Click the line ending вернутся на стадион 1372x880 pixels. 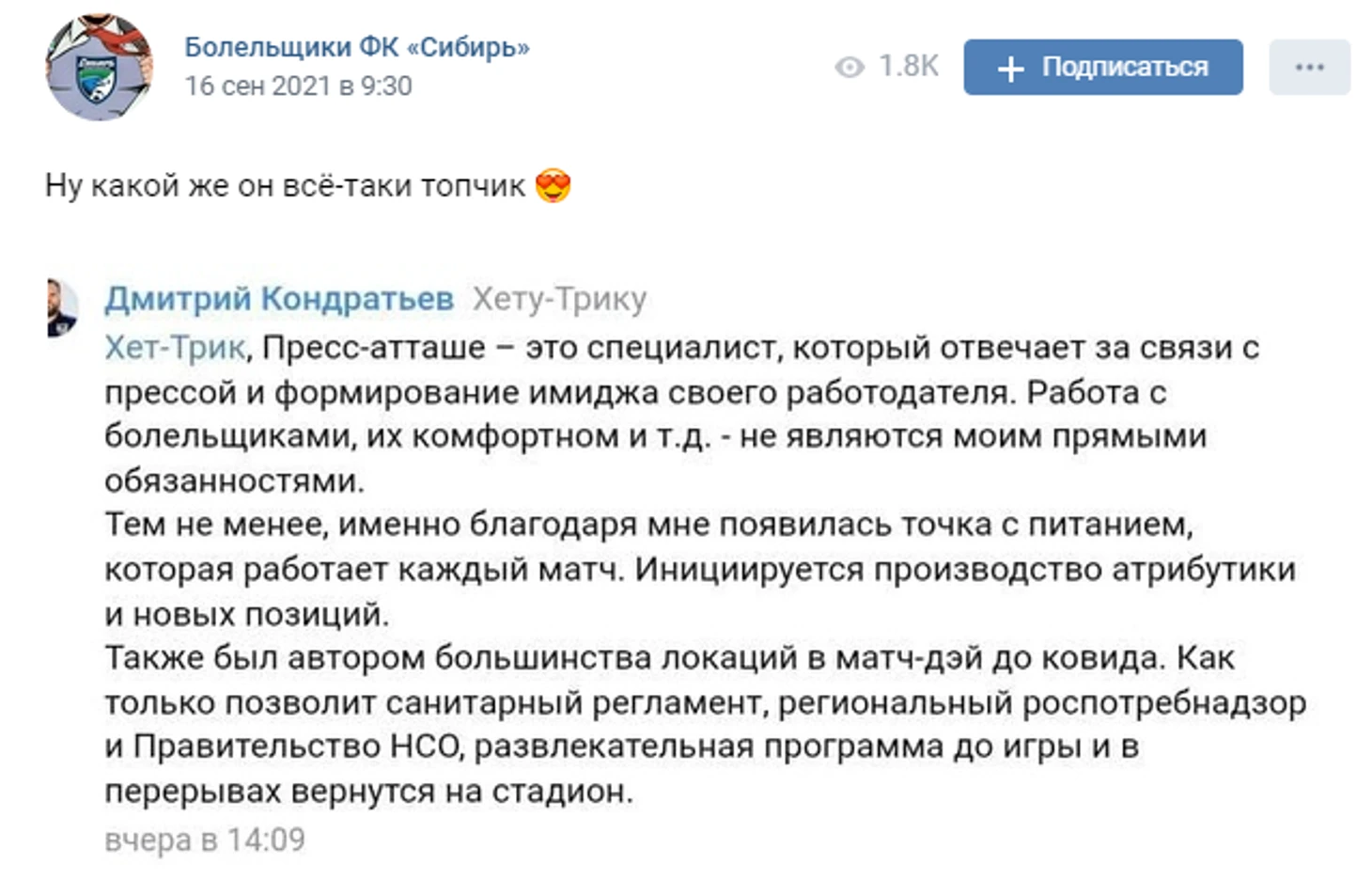[x=368, y=792]
